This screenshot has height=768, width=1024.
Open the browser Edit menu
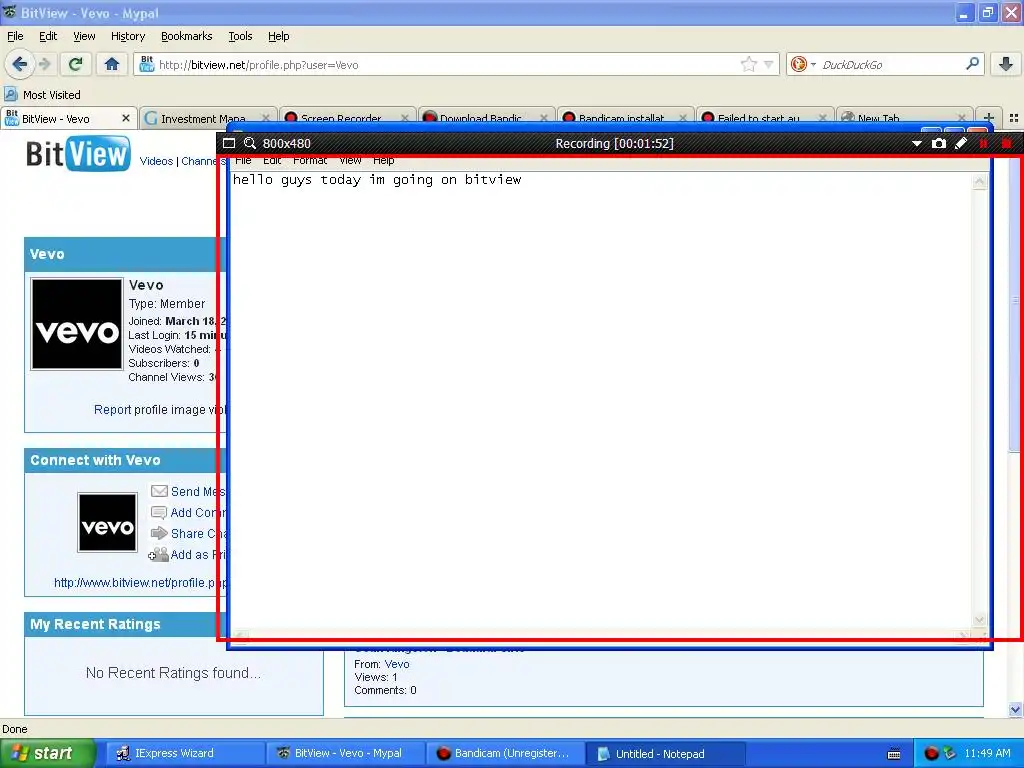(48, 36)
